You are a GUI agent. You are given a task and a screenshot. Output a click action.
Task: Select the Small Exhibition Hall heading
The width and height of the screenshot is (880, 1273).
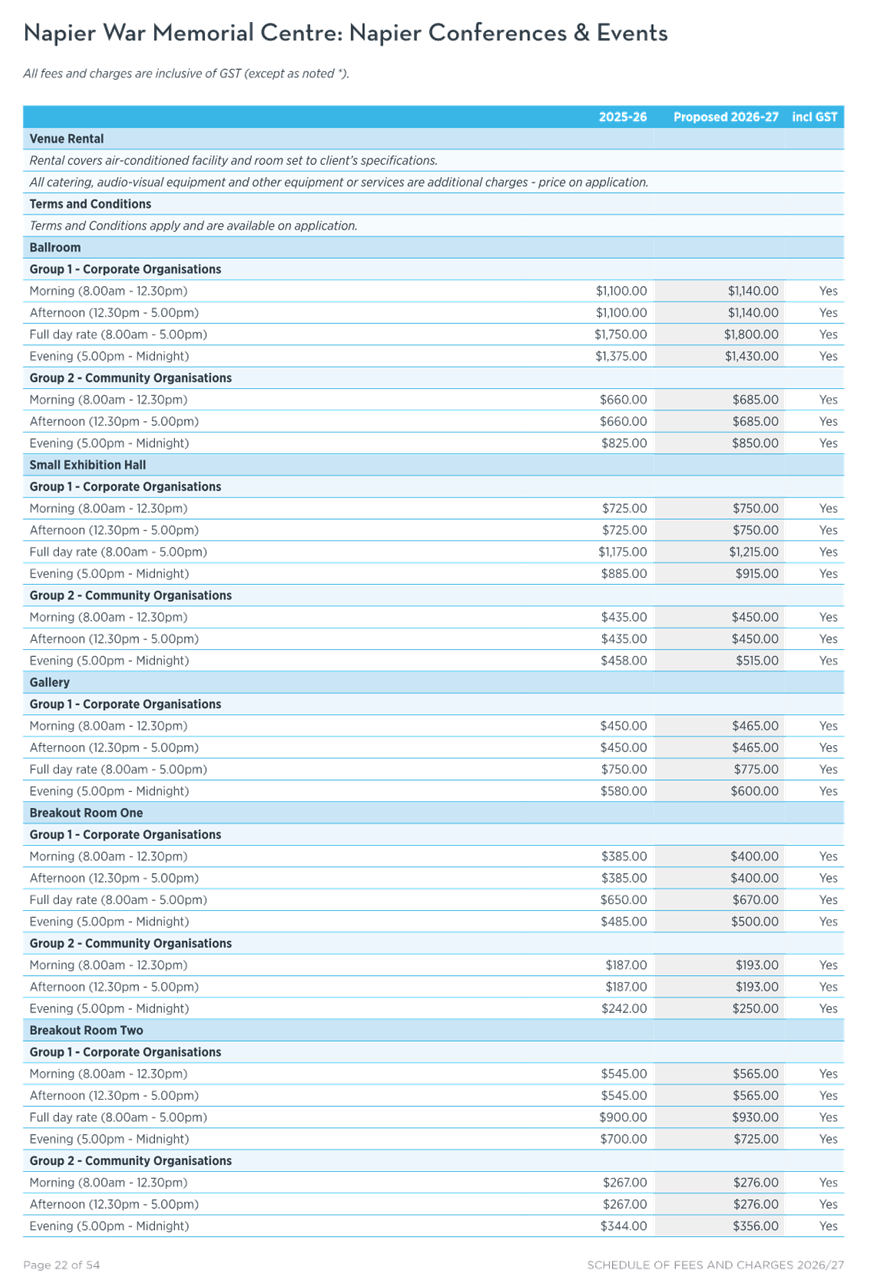(x=89, y=465)
